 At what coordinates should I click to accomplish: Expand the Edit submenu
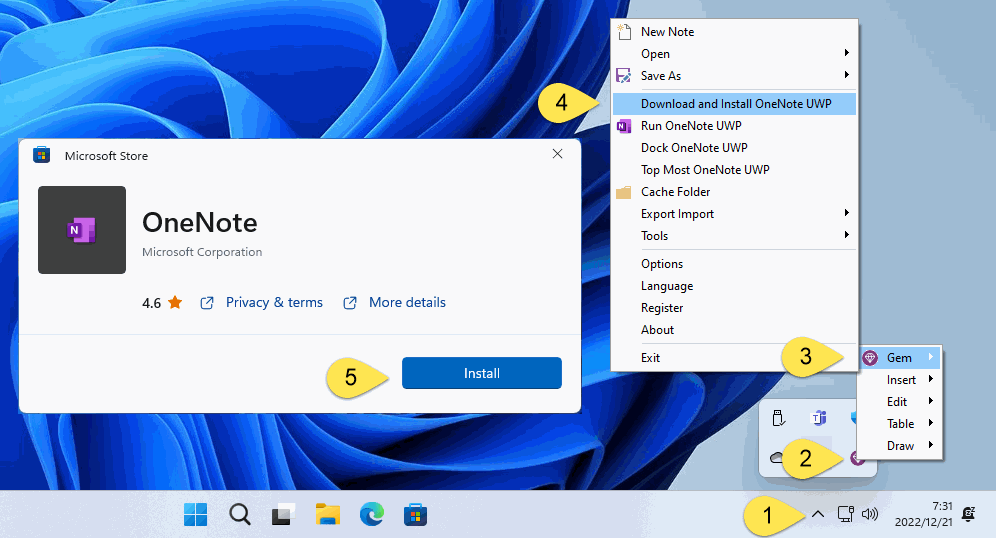point(931,401)
